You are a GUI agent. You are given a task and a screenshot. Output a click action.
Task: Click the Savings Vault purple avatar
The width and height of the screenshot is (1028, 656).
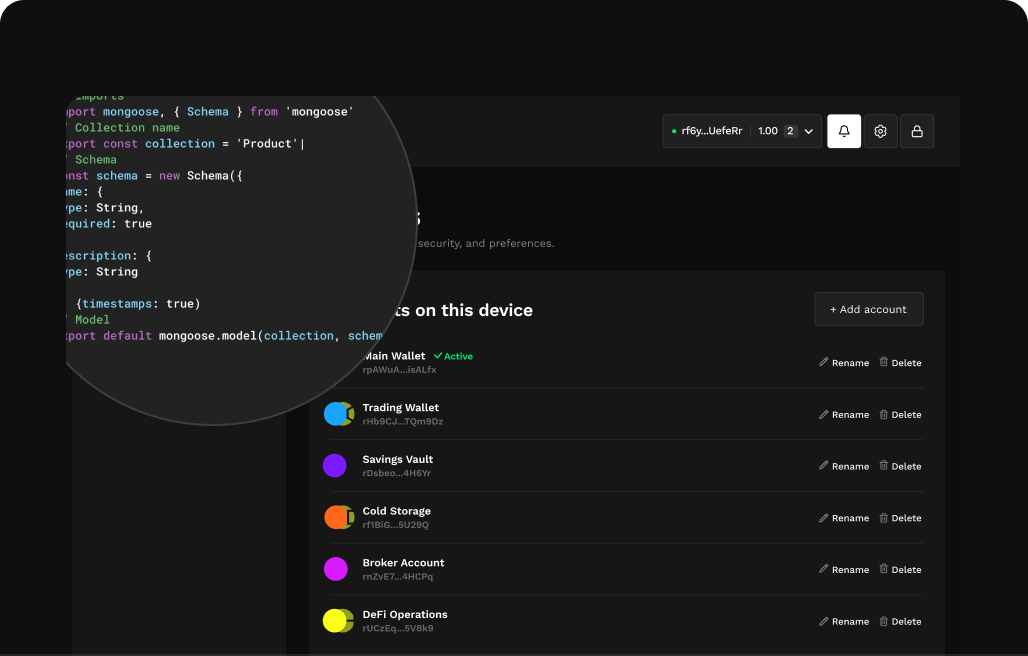click(335, 465)
